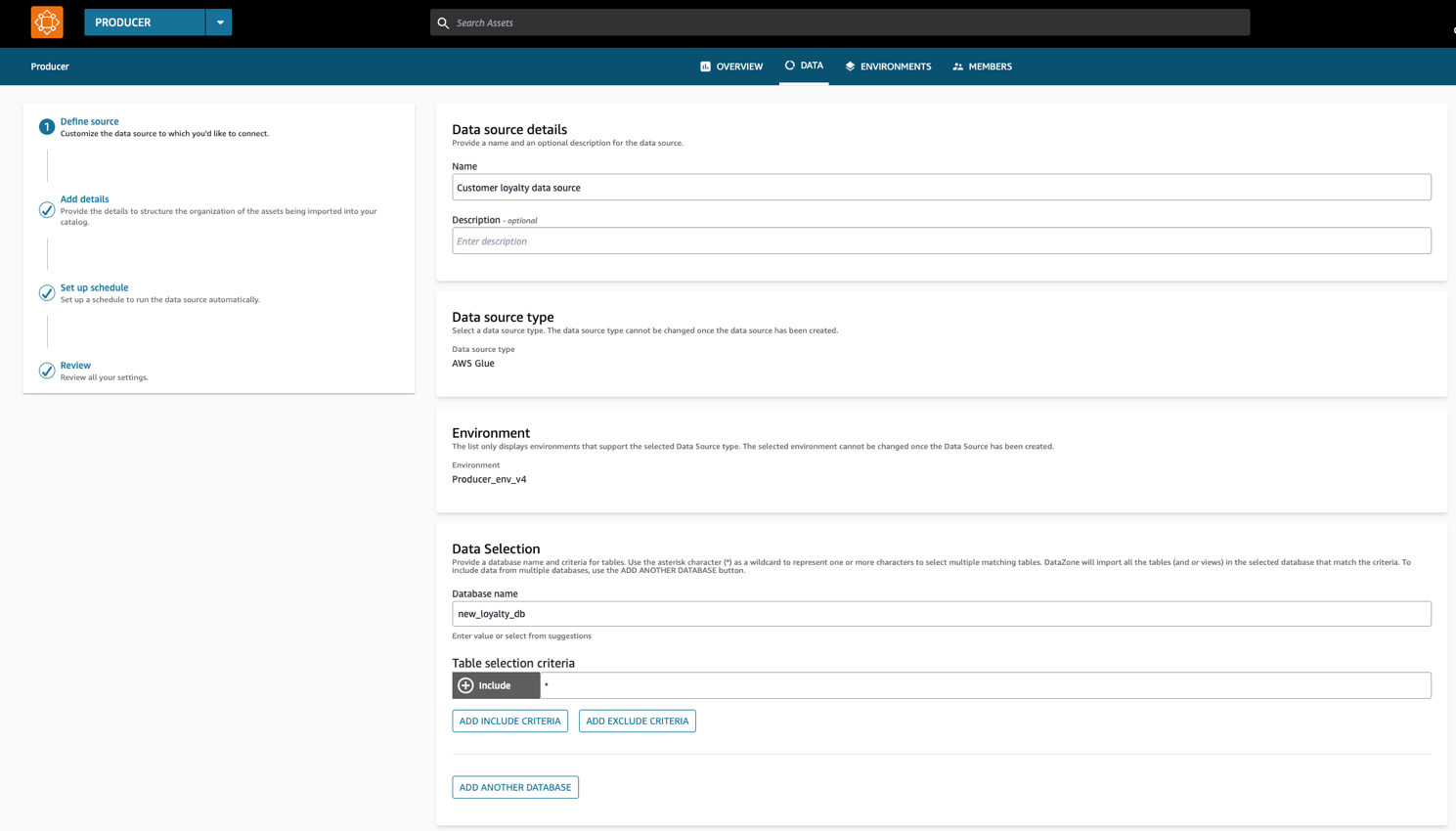The width and height of the screenshot is (1456, 831).
Task: Click the 'Data source details' heading
Action: coord(509,129)
